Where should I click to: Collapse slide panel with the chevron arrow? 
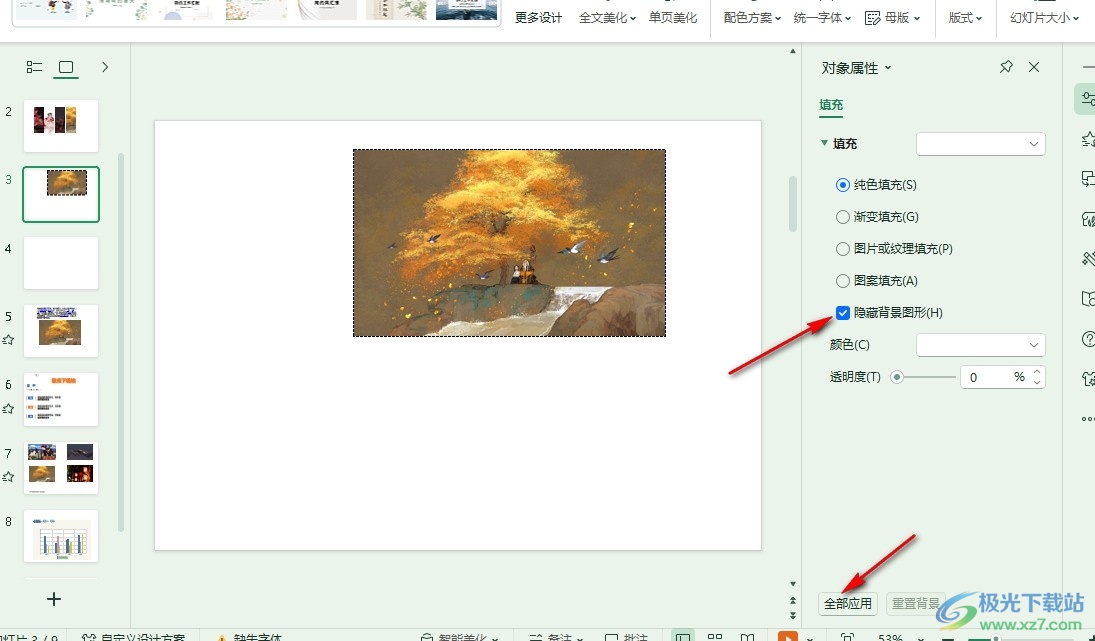coord(105,67)
